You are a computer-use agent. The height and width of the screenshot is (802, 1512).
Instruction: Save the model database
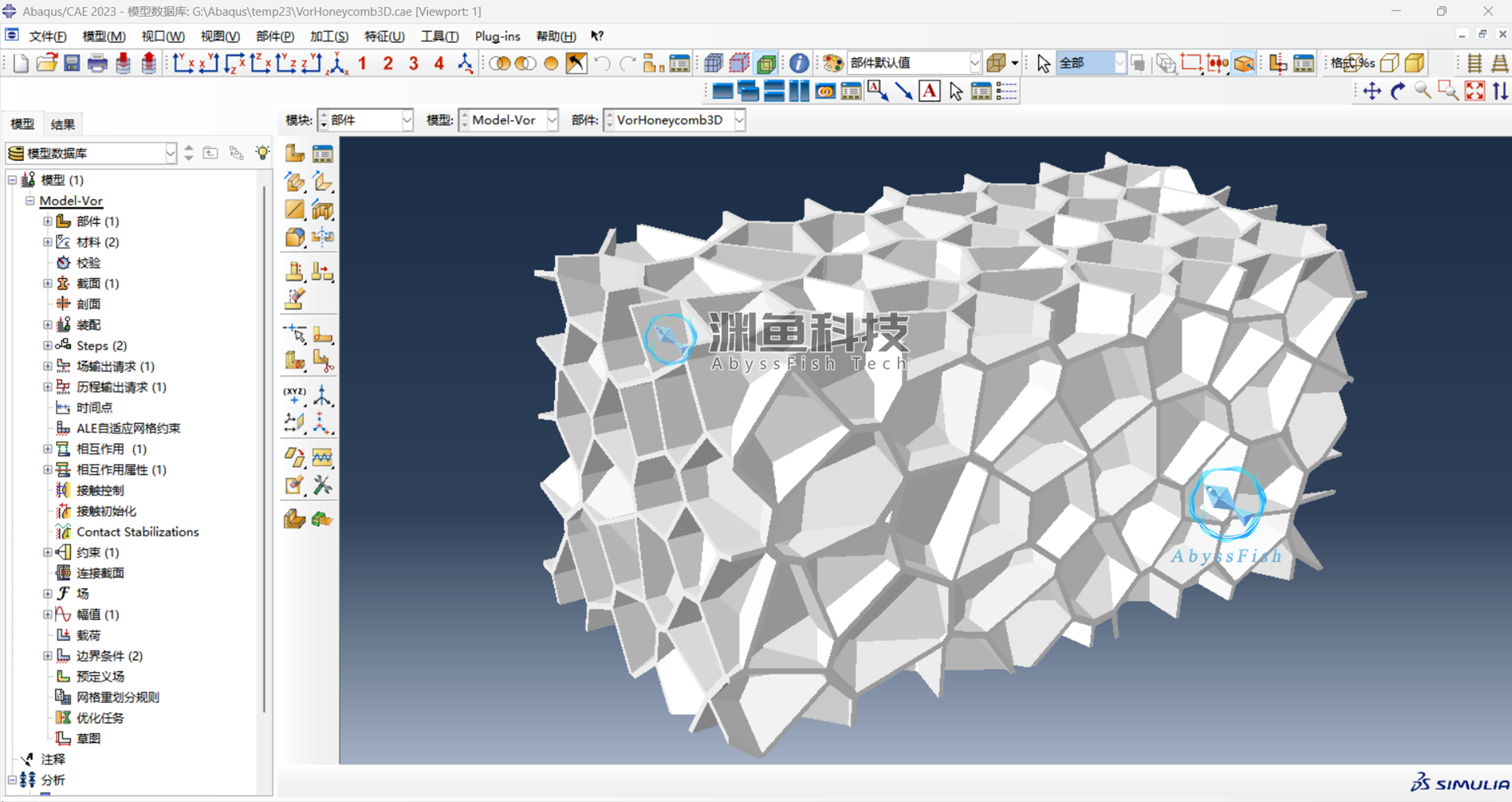tap(72, 63)
